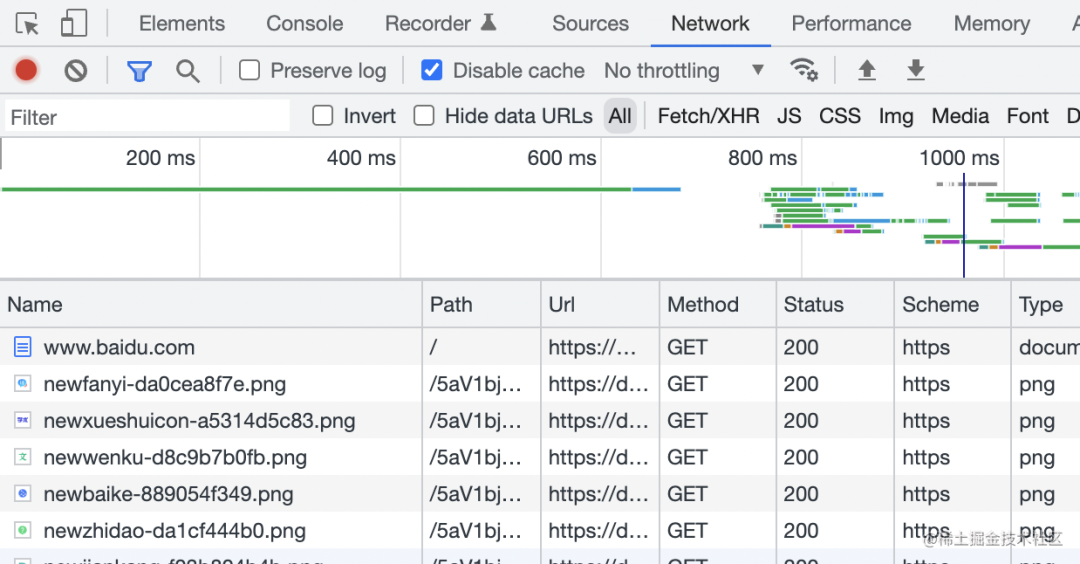
Task: Sort by the Name column header
Action: (211, 304)
